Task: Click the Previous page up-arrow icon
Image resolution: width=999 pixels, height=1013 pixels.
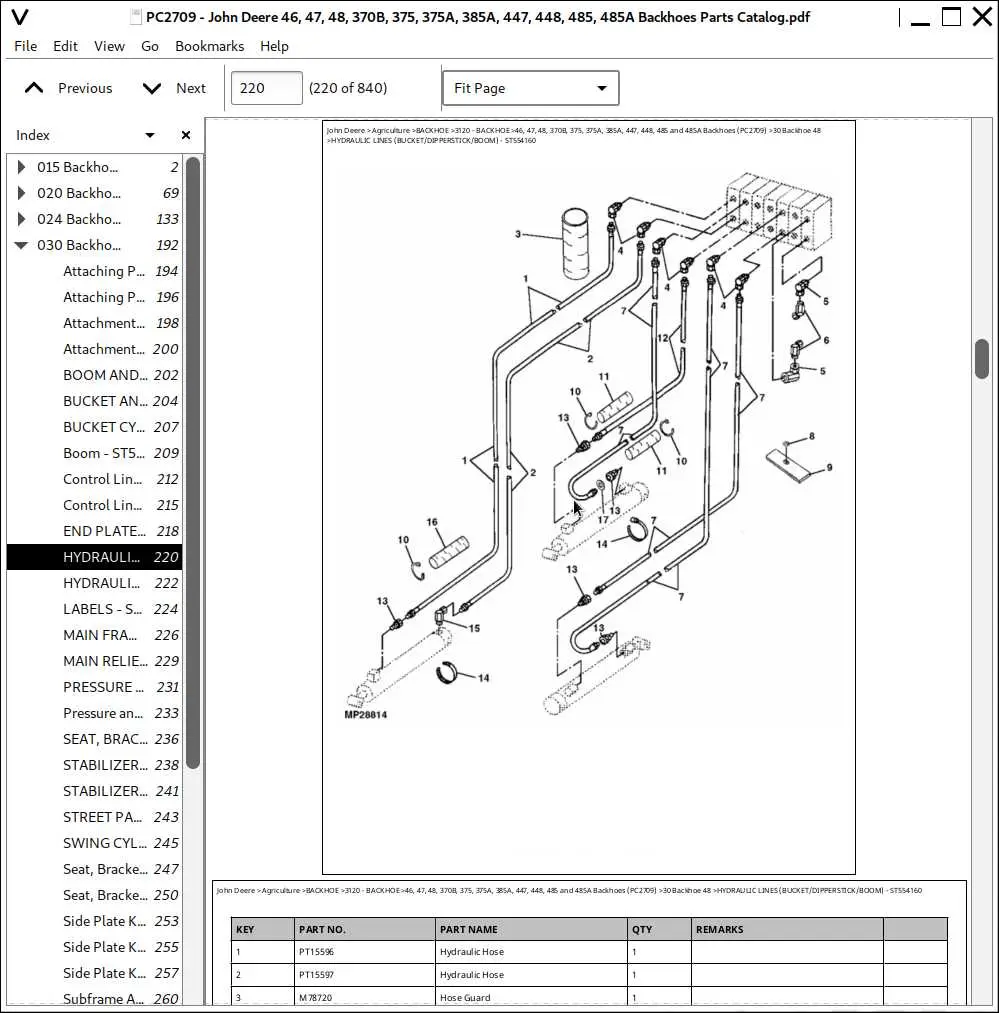Action: pyautogui.click(x=34, y=89)
